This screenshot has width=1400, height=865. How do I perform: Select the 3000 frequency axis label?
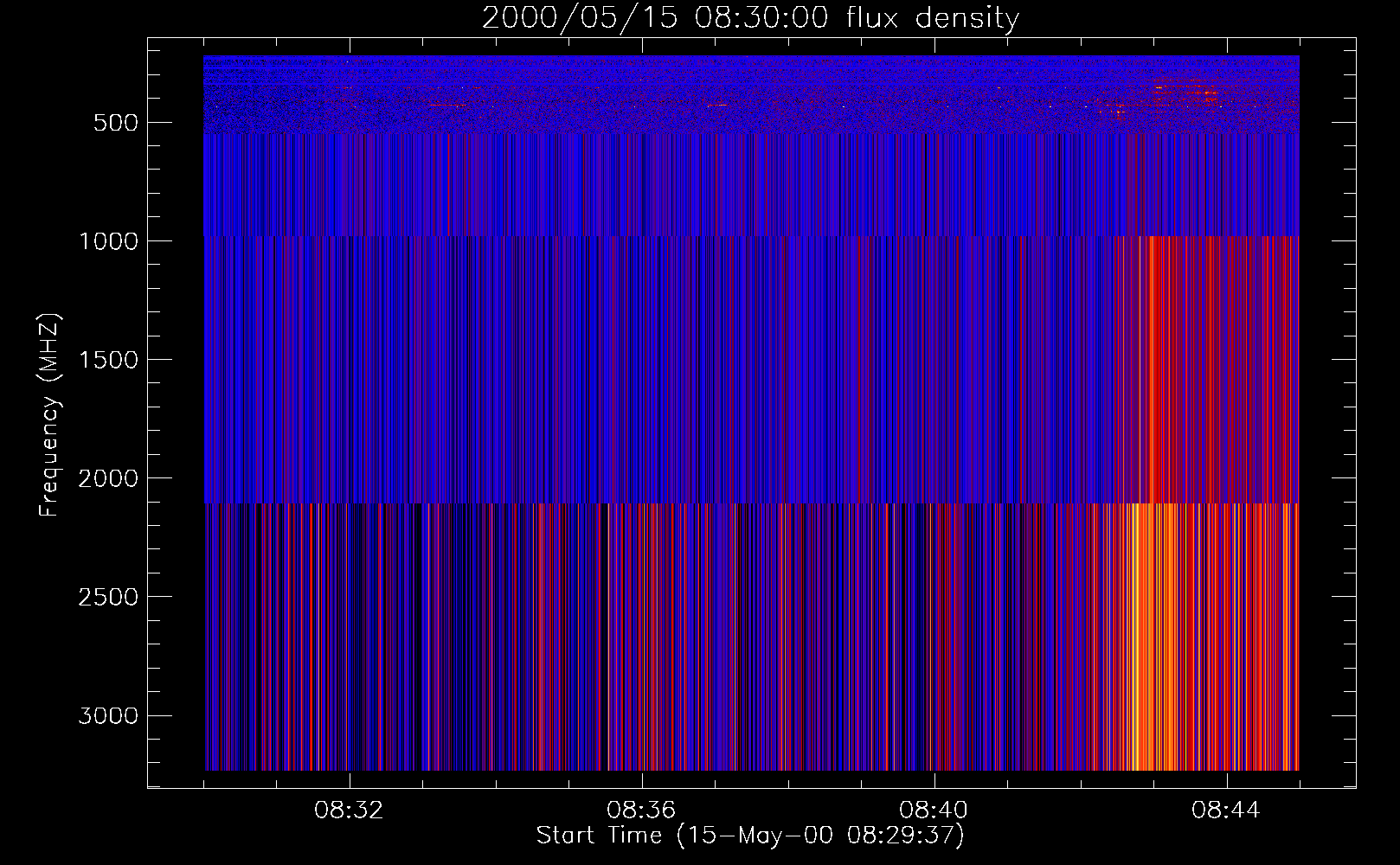108,715
